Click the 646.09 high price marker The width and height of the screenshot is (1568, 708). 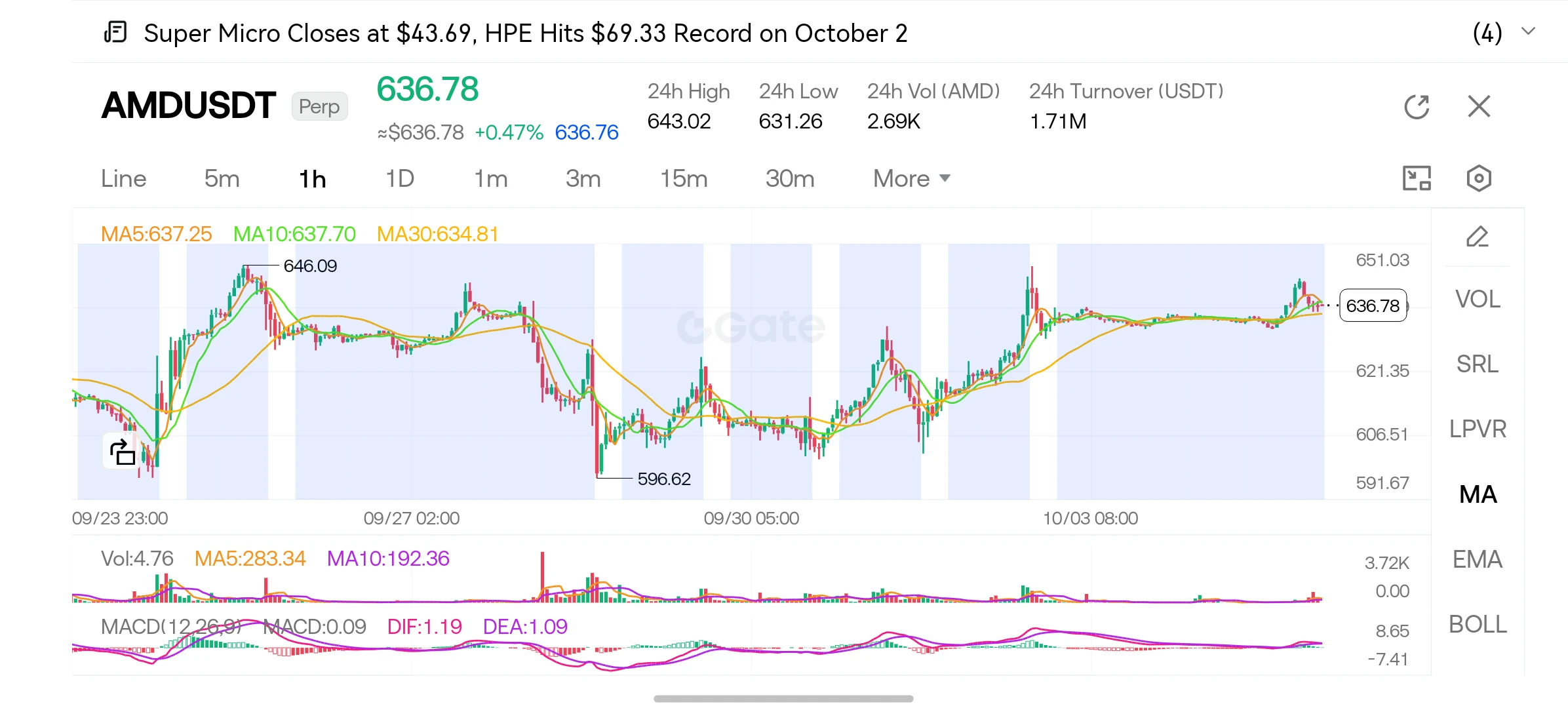pos(310,265)
